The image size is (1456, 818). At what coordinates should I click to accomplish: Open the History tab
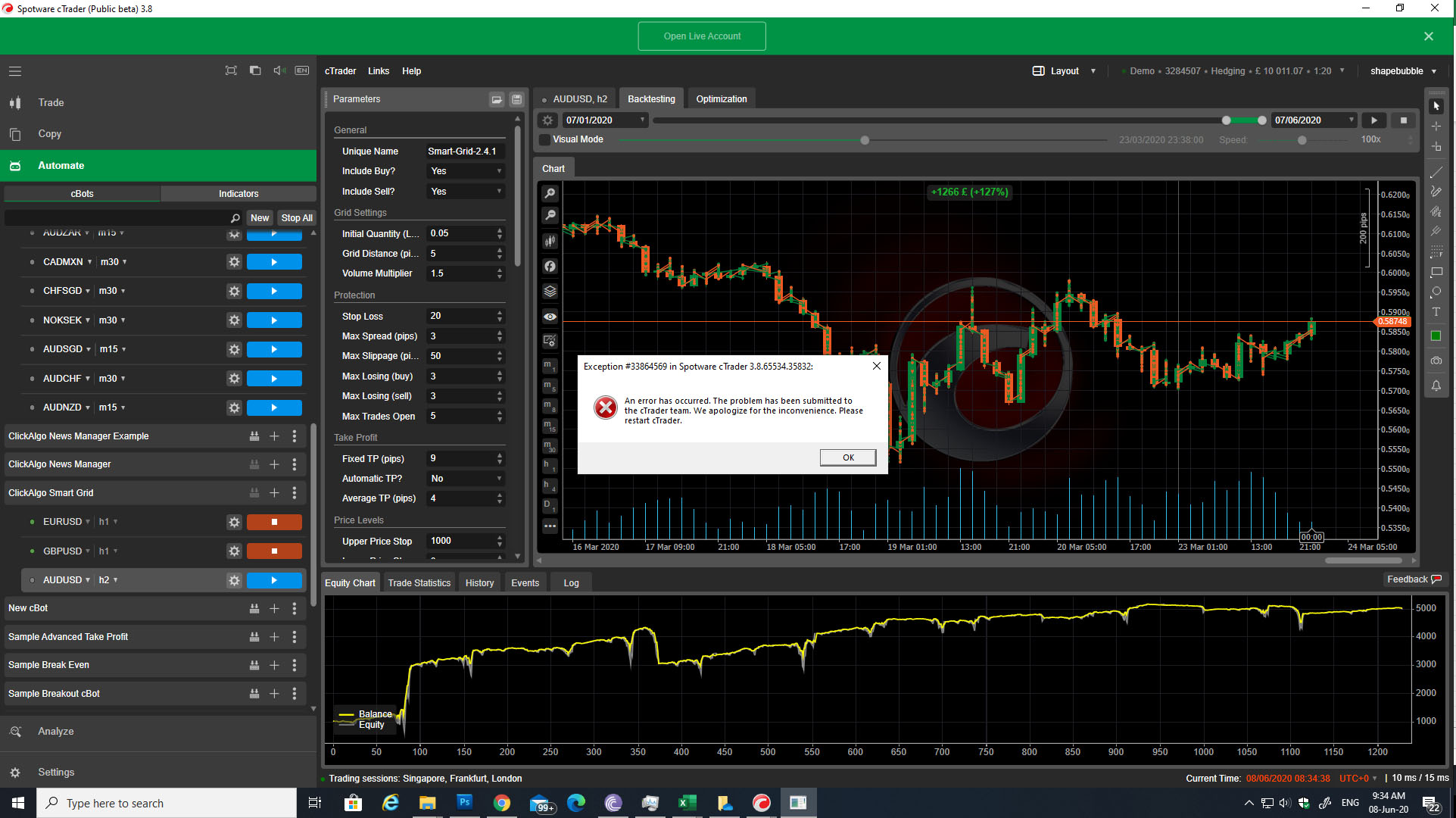(479, 583)
